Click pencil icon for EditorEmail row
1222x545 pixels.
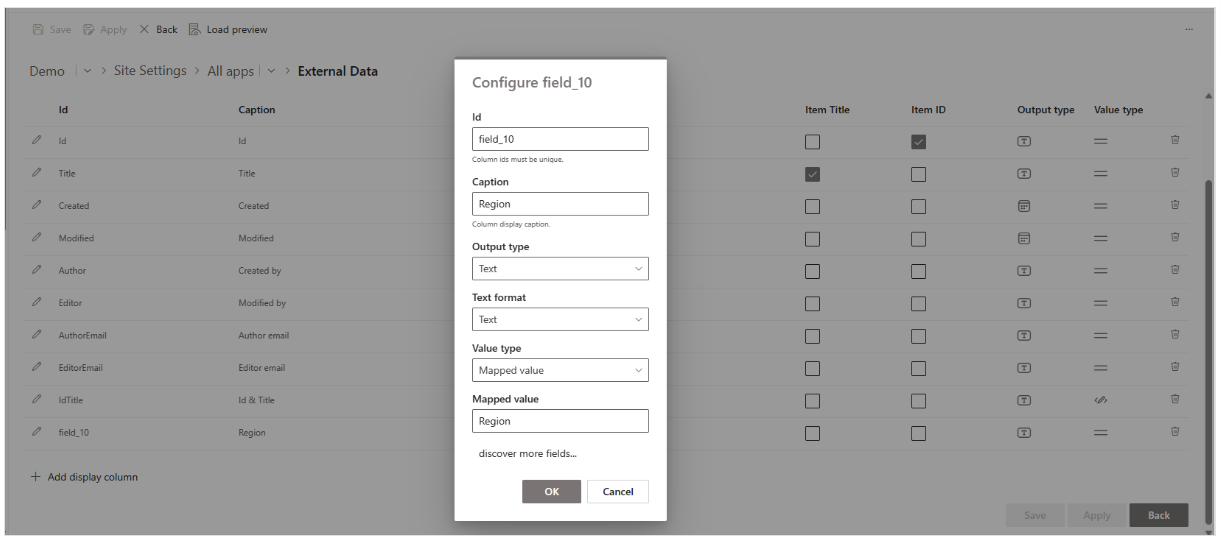click(x=36, y=368)
